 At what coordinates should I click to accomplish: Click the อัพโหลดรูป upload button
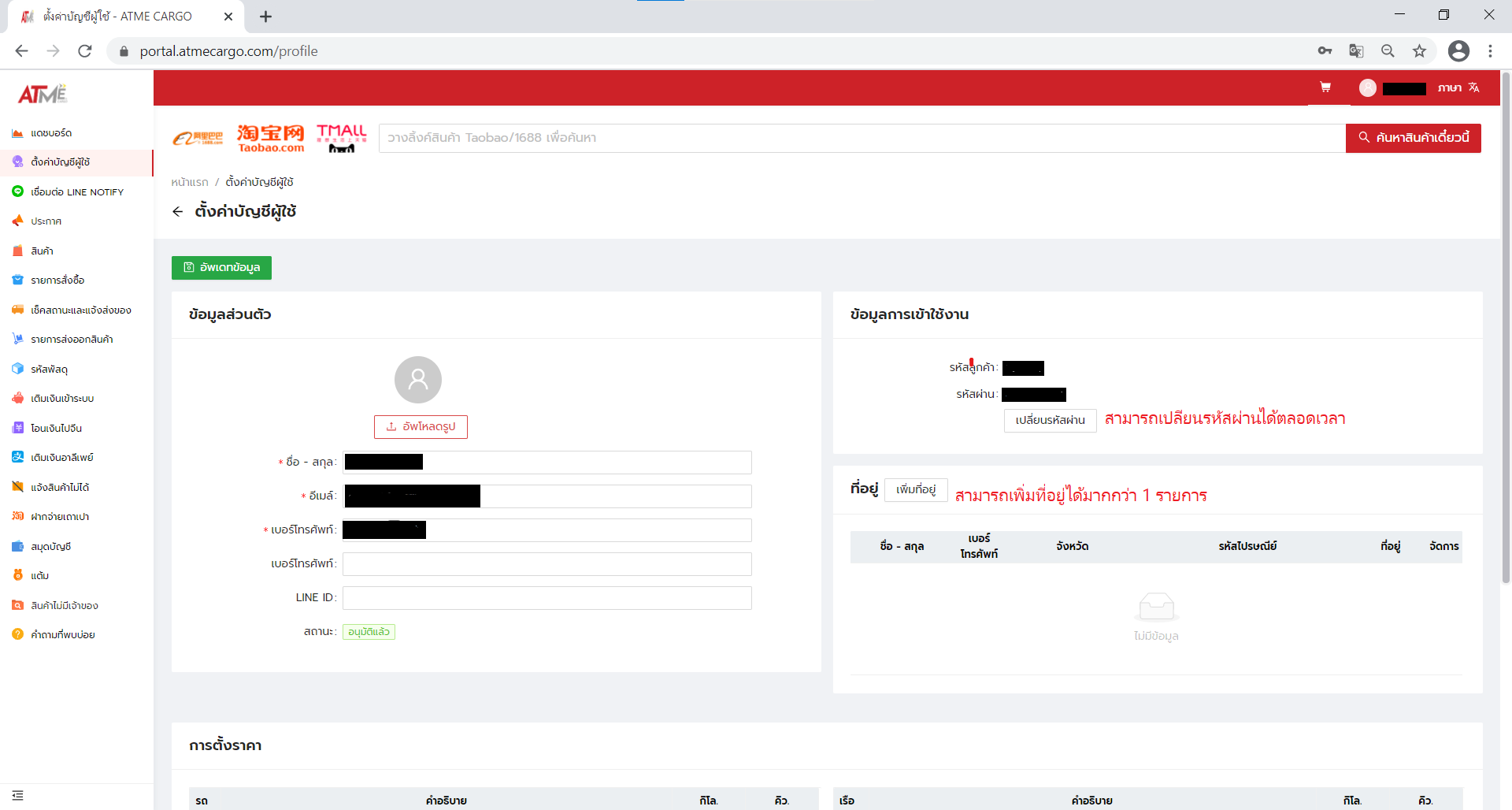point(421,427)
